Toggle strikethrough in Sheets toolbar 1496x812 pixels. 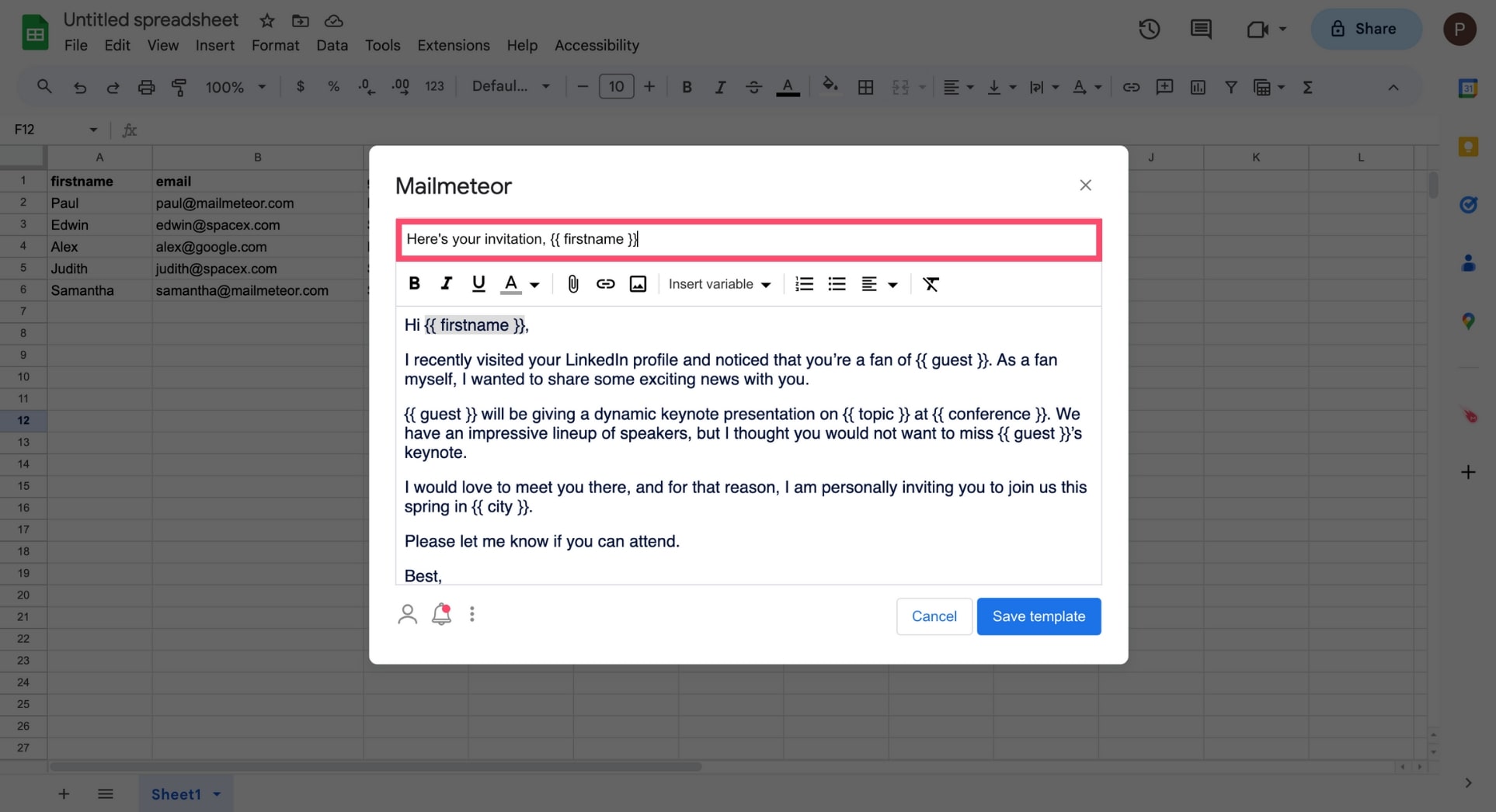[753, 87]
